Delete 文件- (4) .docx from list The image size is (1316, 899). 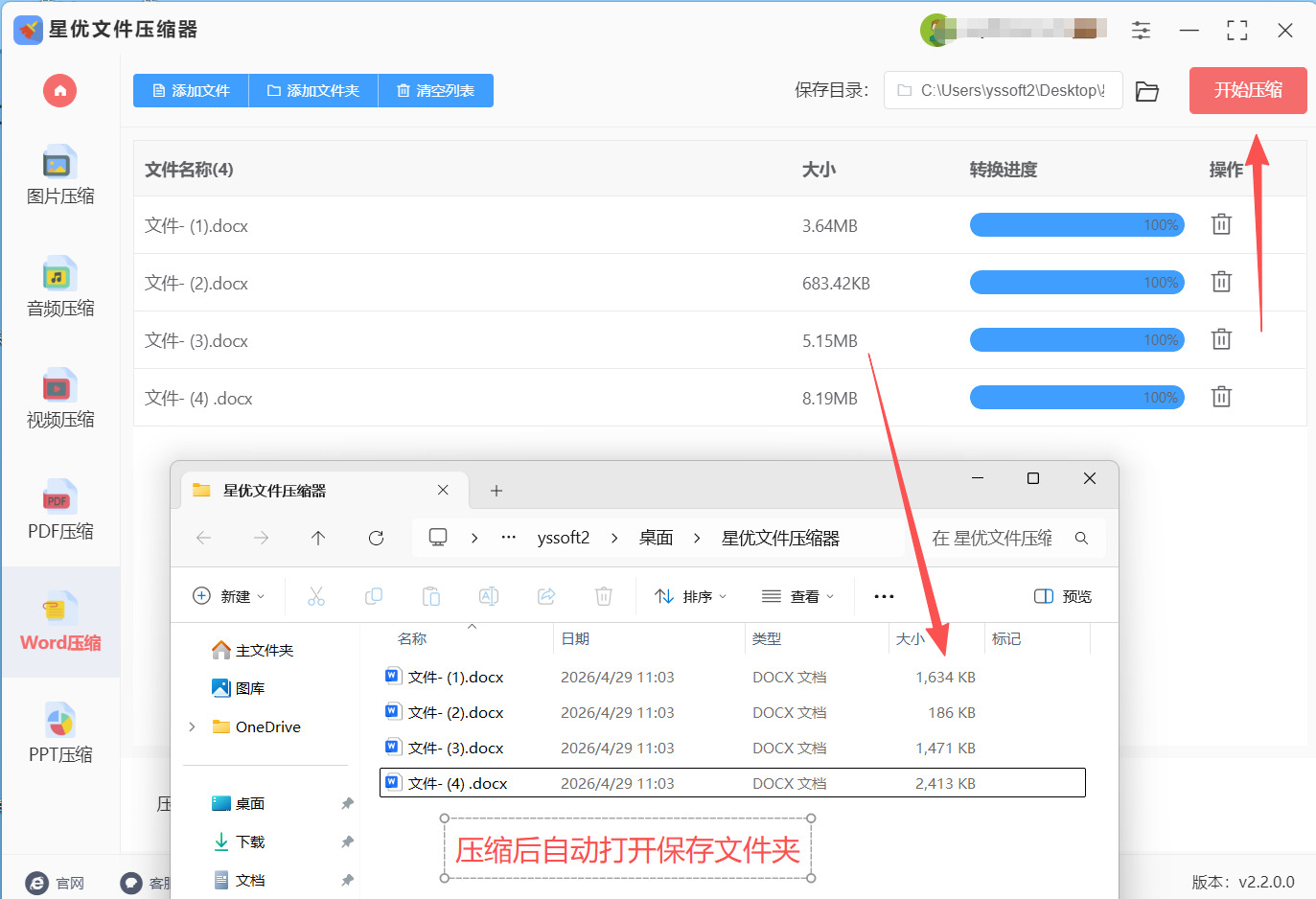pos(1221,397)
